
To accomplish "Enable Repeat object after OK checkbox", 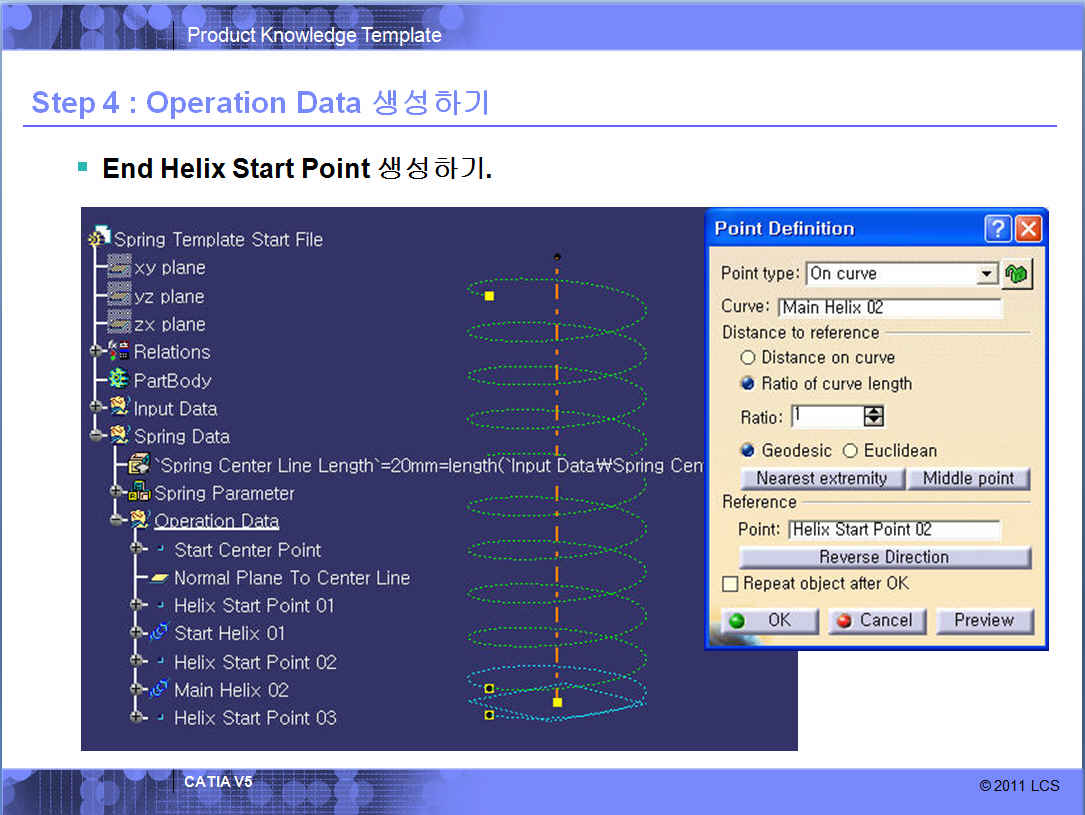I will pyautogui.click(x=730, y=584).
